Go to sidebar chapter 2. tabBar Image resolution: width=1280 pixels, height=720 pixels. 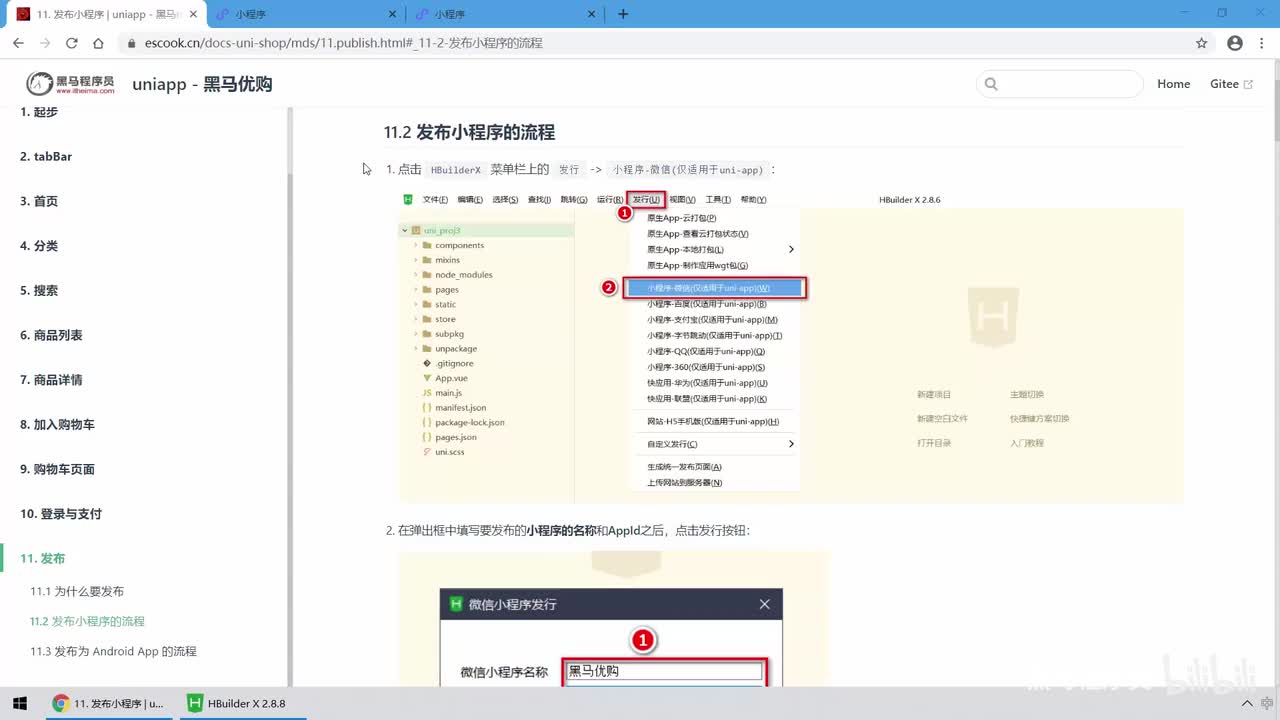pyautogui.click(x=46, y=156)
